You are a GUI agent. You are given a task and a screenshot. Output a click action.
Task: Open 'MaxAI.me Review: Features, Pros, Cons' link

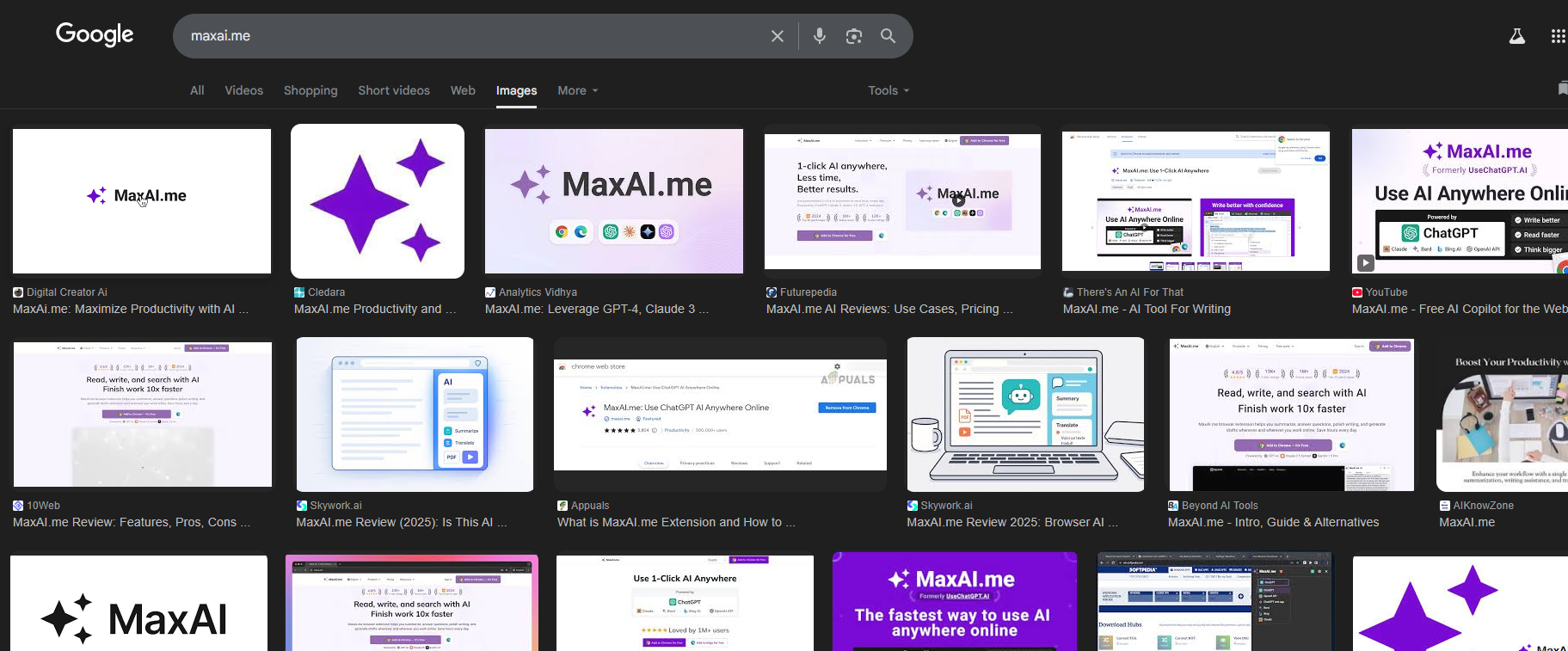pyautogui.click(x=132, y=522)
